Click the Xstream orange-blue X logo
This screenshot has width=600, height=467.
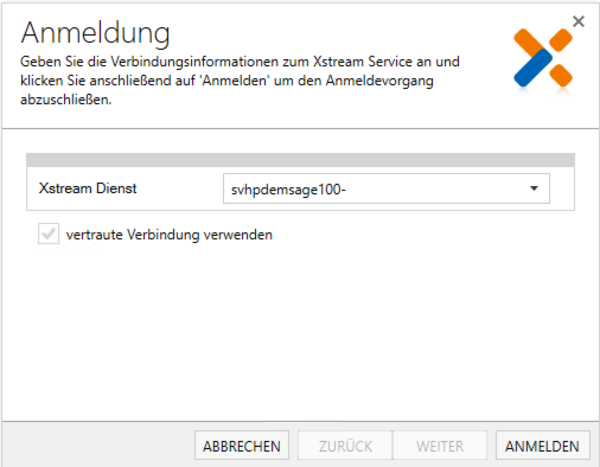(543, 58)
